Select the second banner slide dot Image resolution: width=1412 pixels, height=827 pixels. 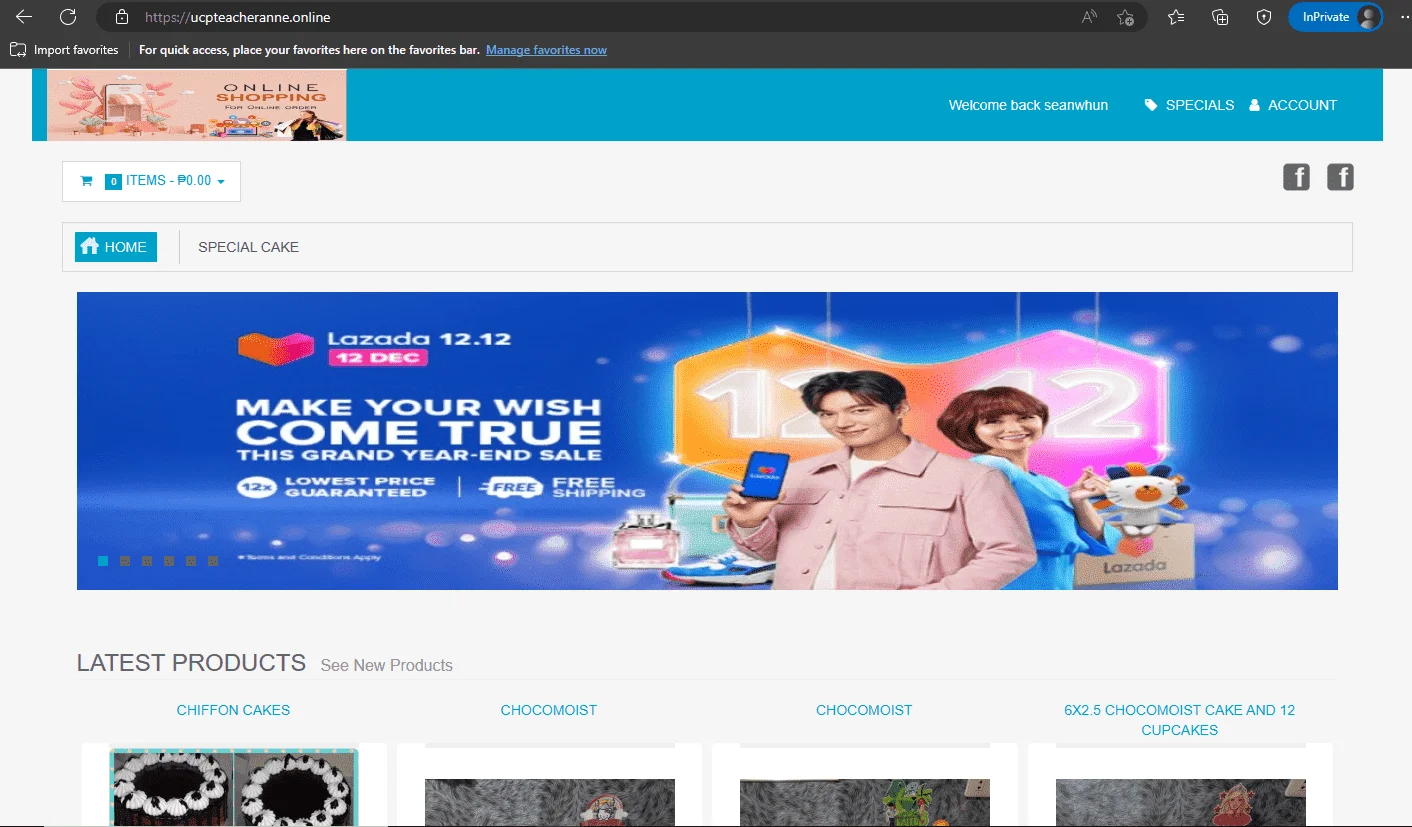click(x=125, y=561)
